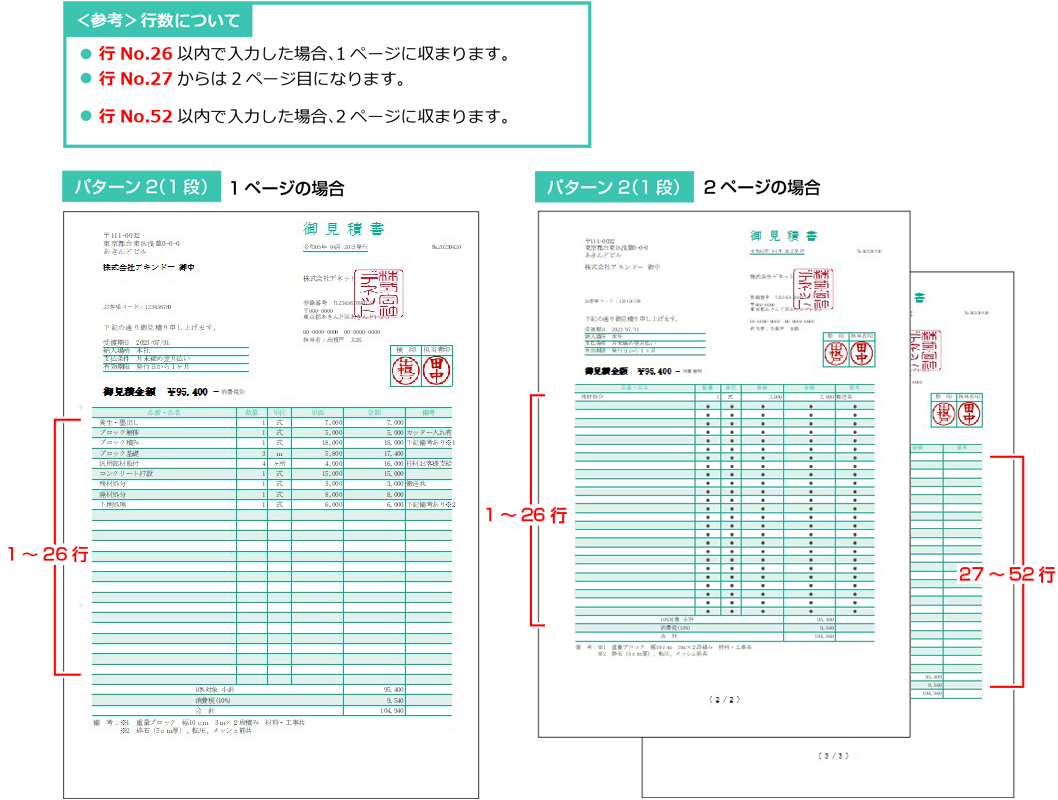This screenshot has width=1058, height=800.
Task: Click '支払条件 月末締め翌月払い' on the one-page sample
Action: (146, 359)
